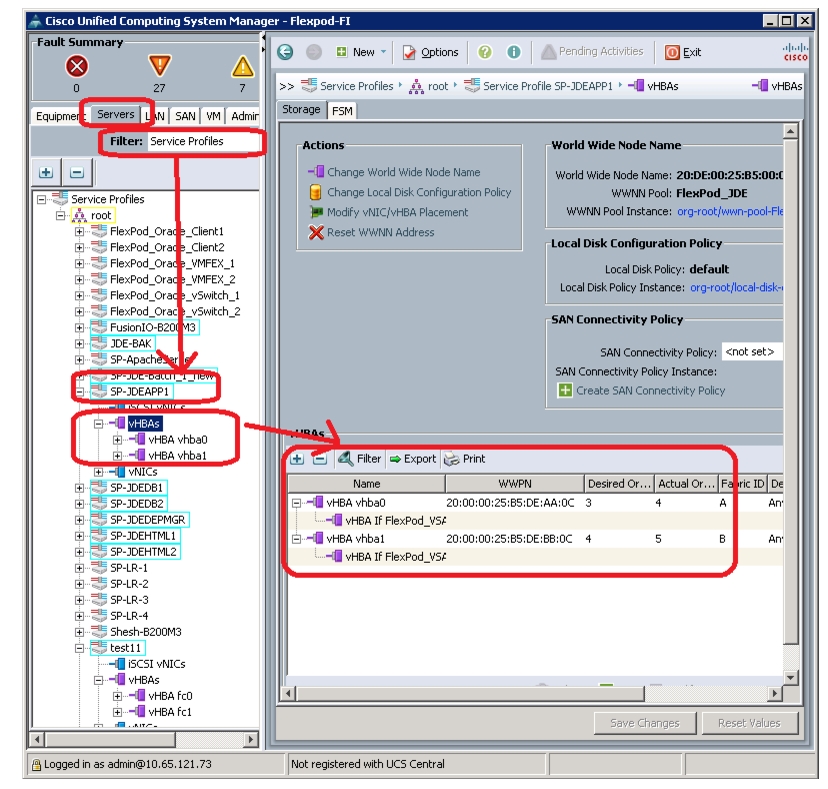This screenshot has height=789, width=828.
Task: Open the New dropdown menu
Action: [362, 52]
